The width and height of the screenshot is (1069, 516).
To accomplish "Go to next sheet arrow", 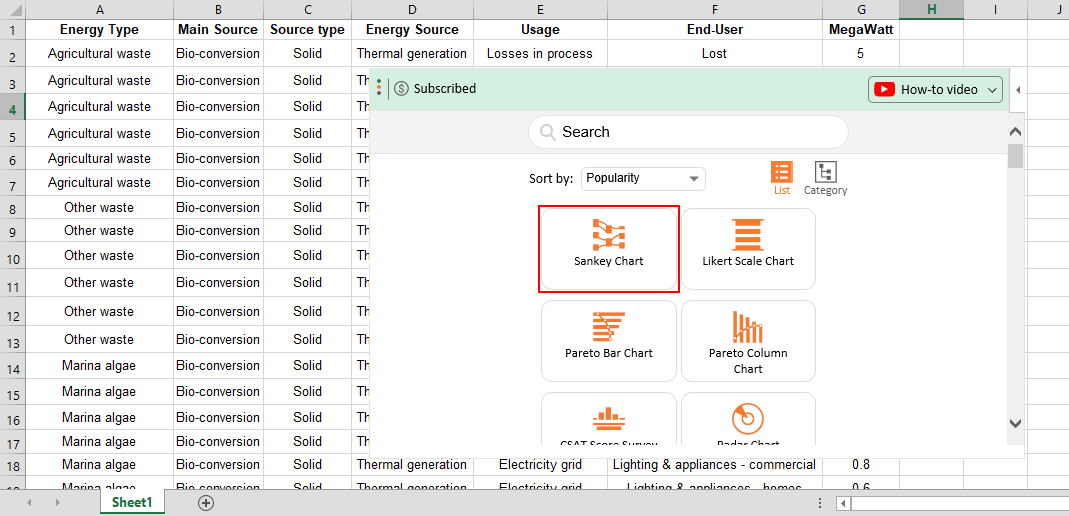I will point(58,503).
